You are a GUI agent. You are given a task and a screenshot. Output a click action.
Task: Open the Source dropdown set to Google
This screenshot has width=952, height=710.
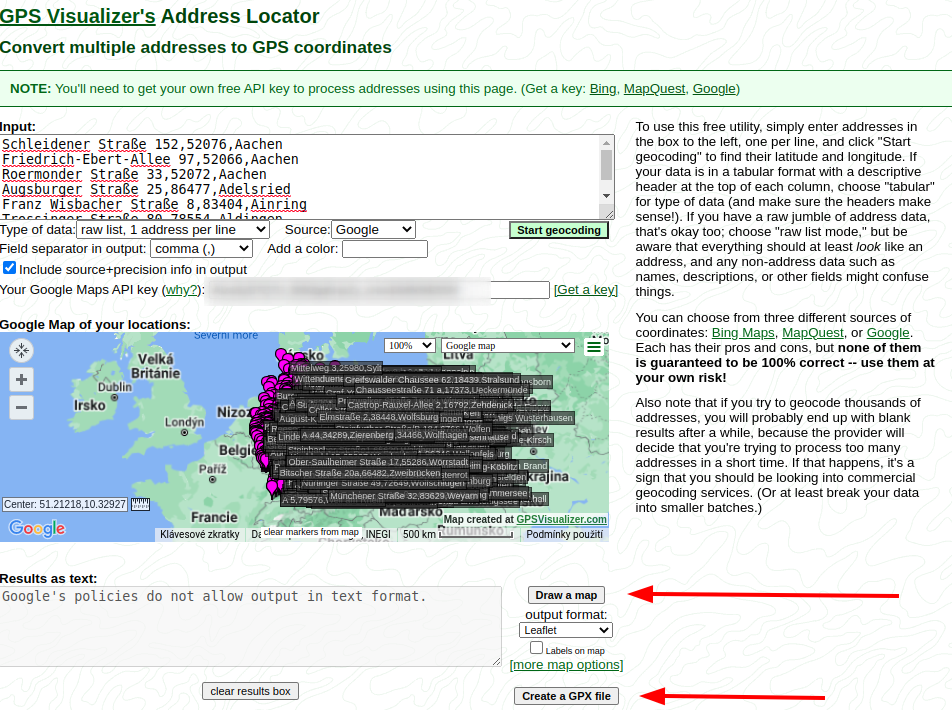click(x=373, y=230)
